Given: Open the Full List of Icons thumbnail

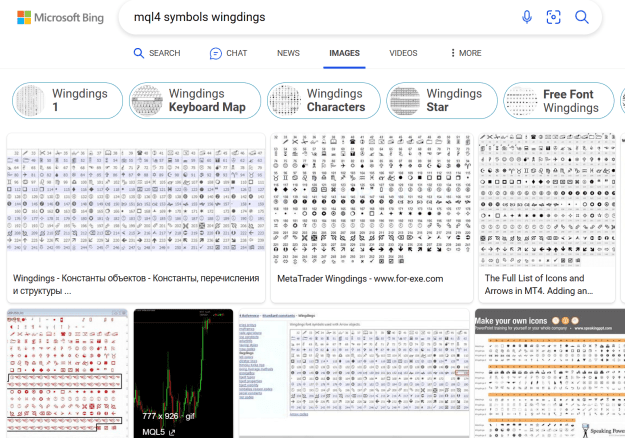Looking at the screenshot, I should pyautogui.click(x=547, y=200).
